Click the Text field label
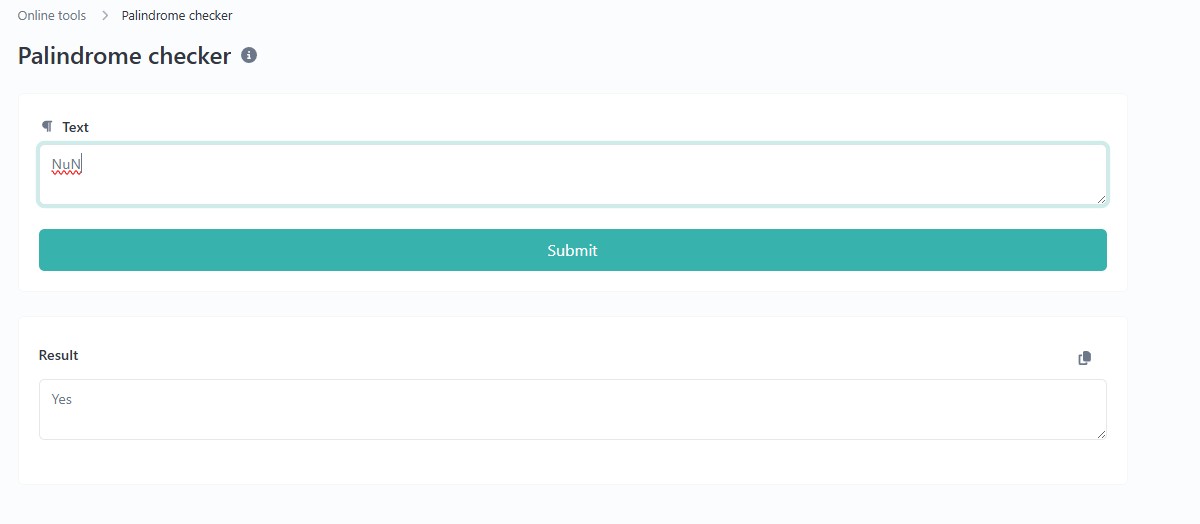Image resolution: width=1200 pixels, height=524 pixels. (x=75, y=127)
